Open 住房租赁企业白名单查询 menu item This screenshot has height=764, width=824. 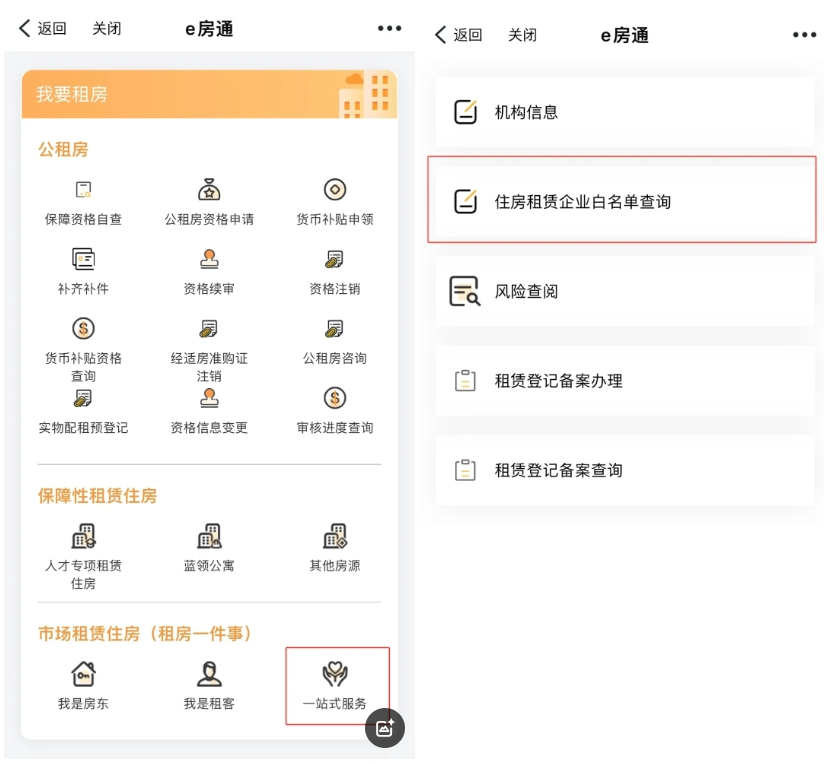(x=622, y=202)
